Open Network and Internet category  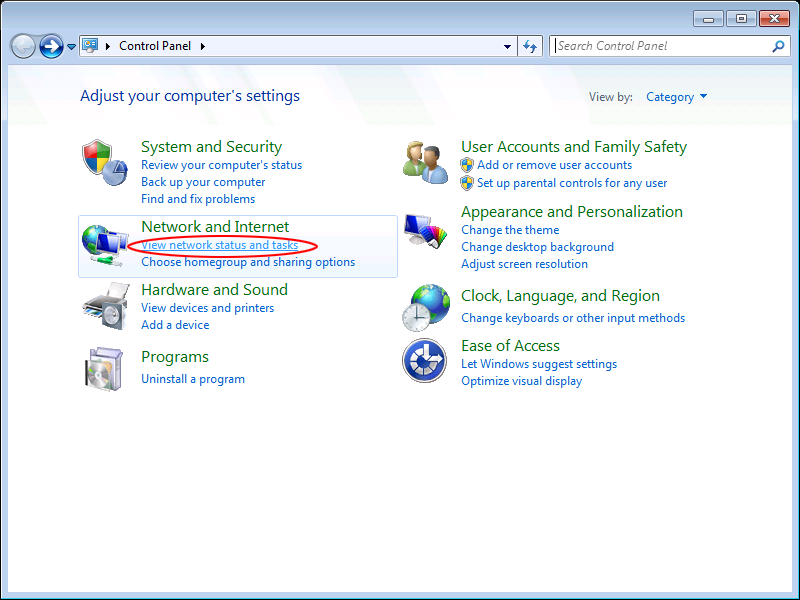215,227
